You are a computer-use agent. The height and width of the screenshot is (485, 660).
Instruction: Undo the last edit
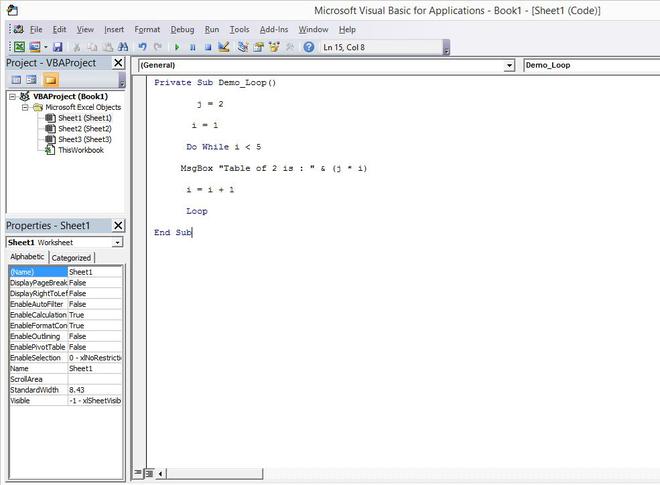[x=142, y=47]
